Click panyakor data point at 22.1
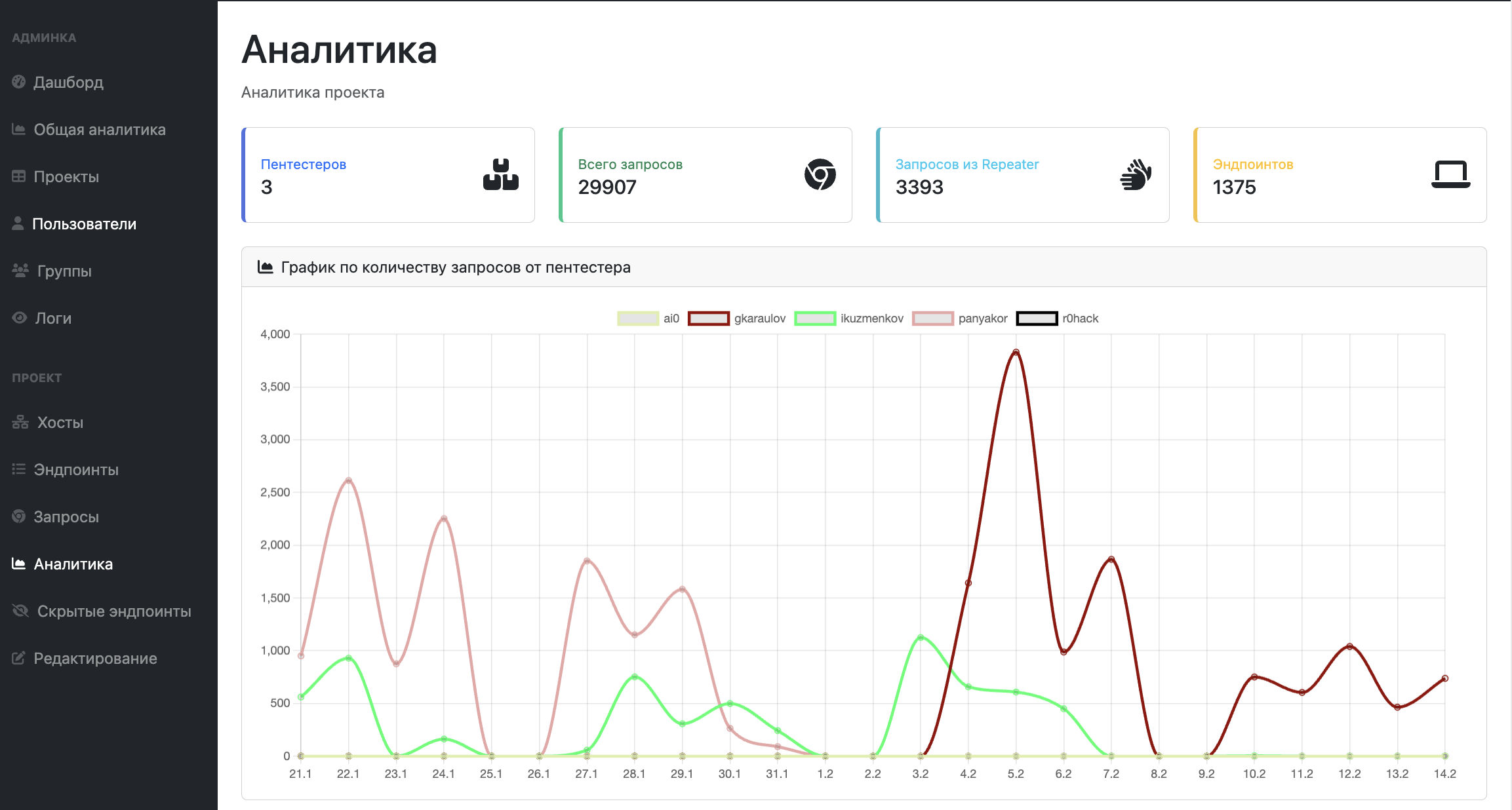Image resolution: width=1512 pixels, height=810 pixels. pos(348,480)
